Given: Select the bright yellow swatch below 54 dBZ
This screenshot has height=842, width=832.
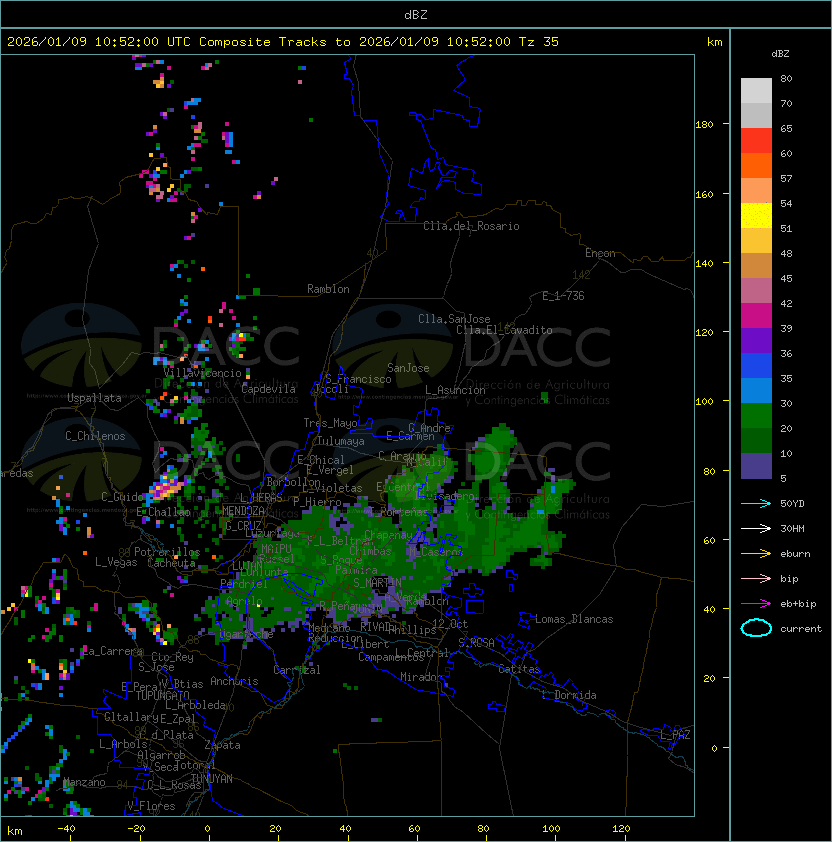Looking at the screenshot, I should (x=756, y=215).
